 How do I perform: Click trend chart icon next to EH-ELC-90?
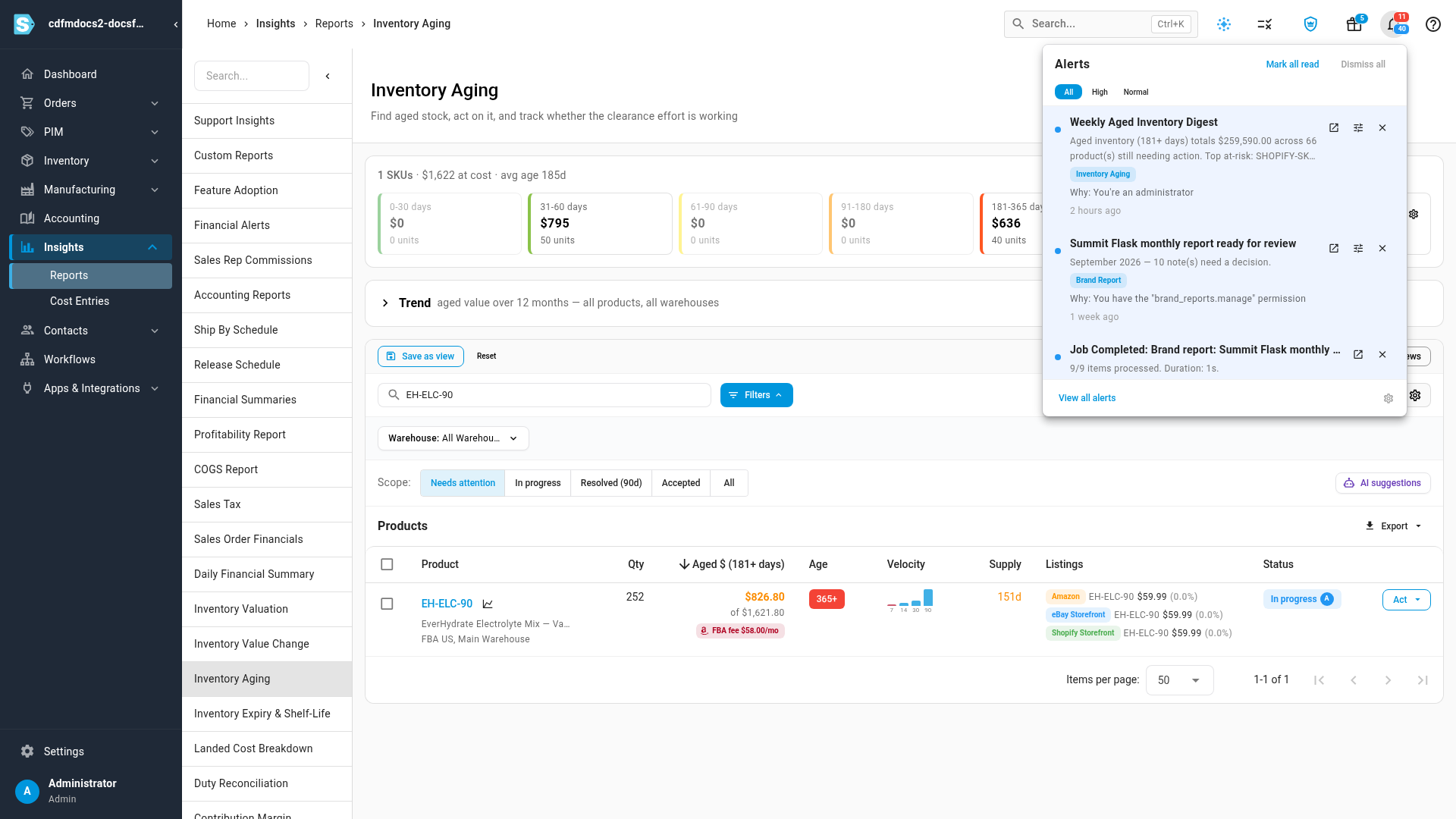[x=488, y=604]
